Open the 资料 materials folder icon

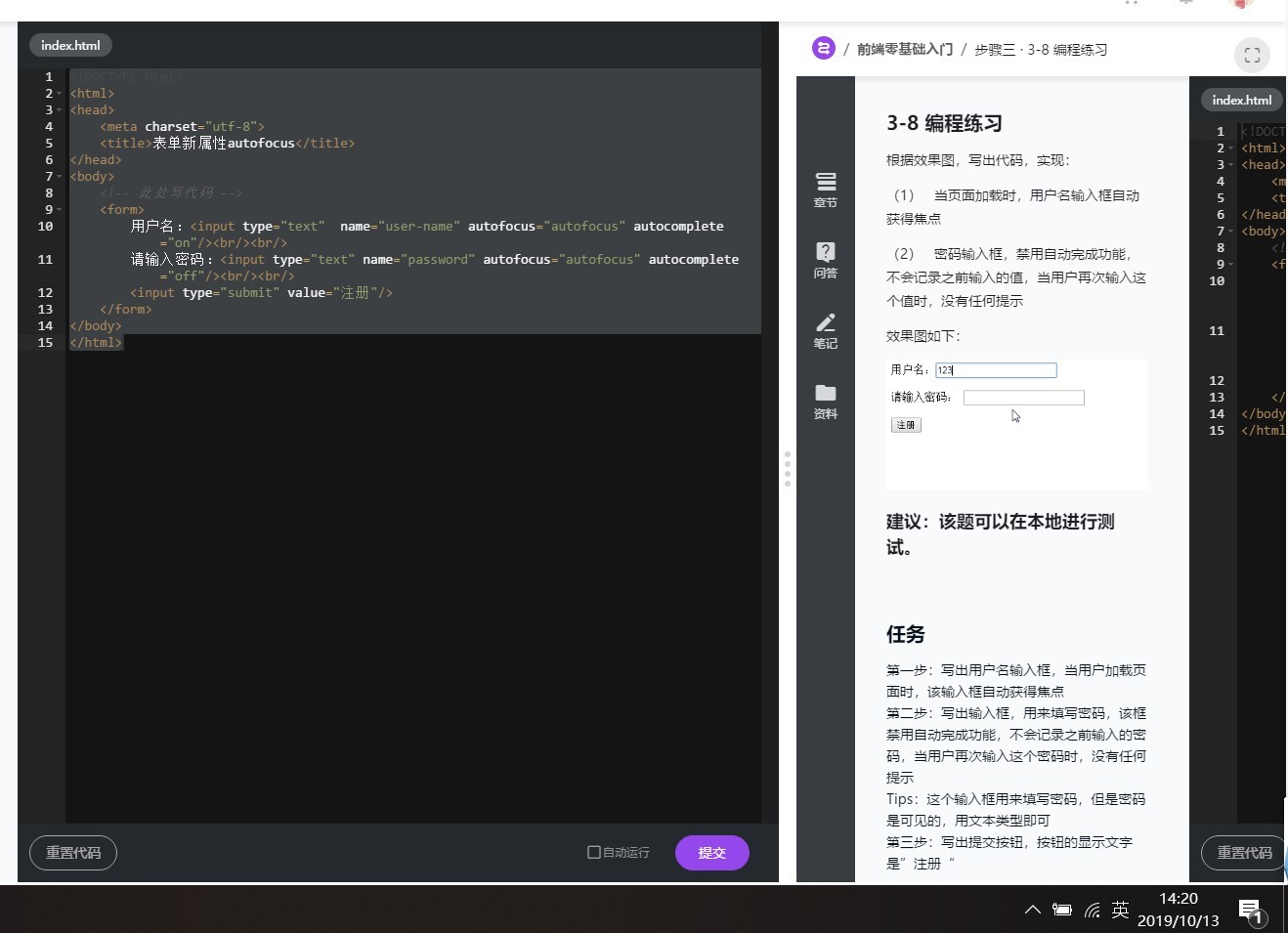pos(826,402)
